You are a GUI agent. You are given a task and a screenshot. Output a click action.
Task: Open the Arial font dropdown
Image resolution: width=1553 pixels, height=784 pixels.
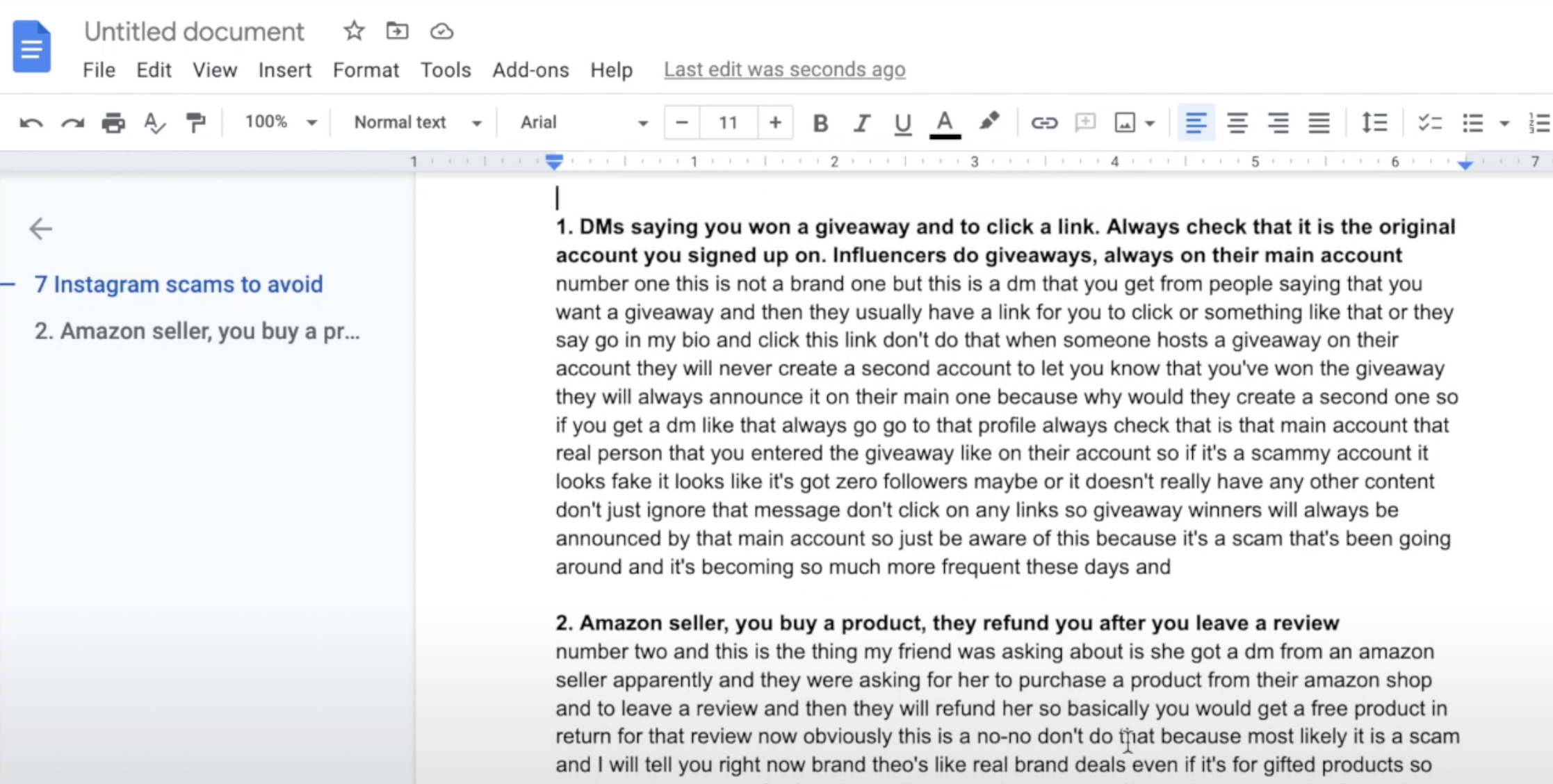(583, 122)
